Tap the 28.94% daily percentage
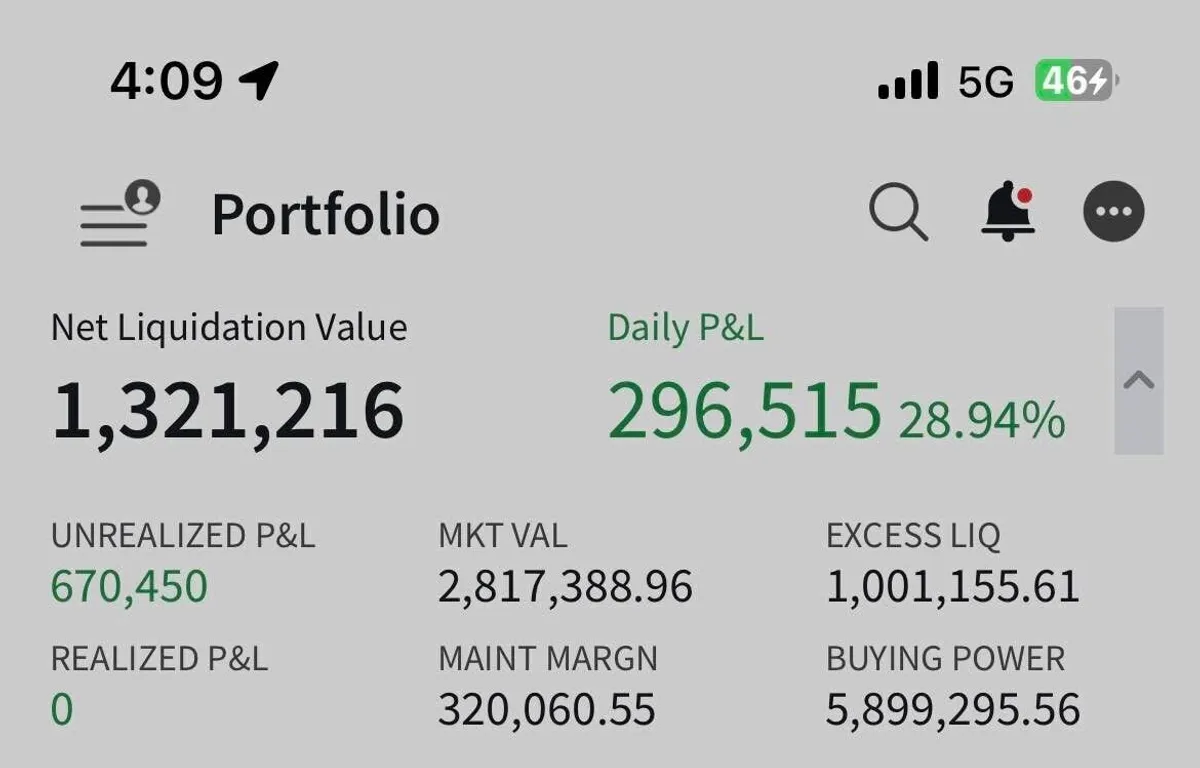This screenshot has width=1200, height=768. tap(981, 421)
